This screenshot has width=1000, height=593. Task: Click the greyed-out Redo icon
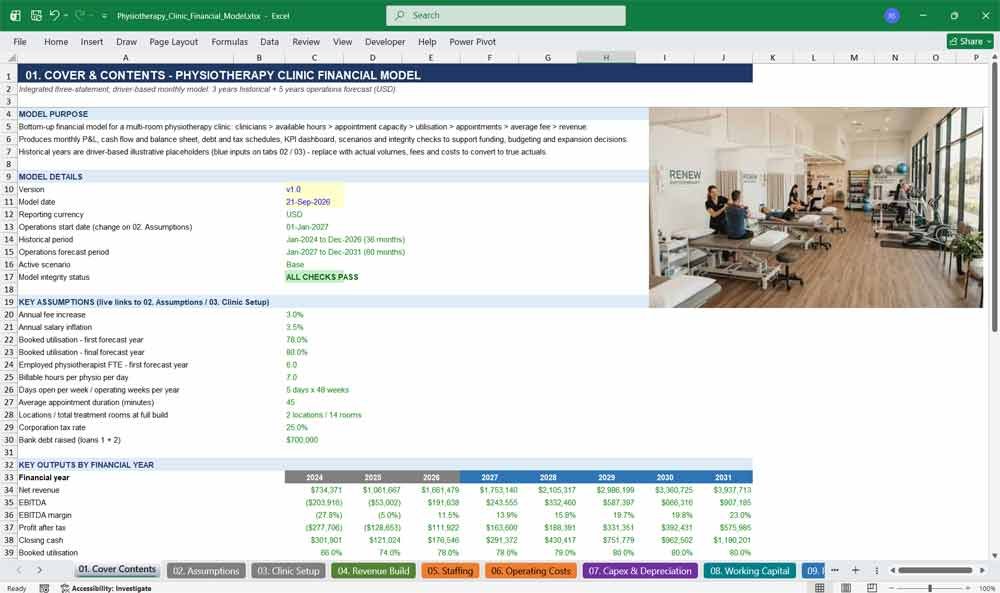click(x=80, y=15)
